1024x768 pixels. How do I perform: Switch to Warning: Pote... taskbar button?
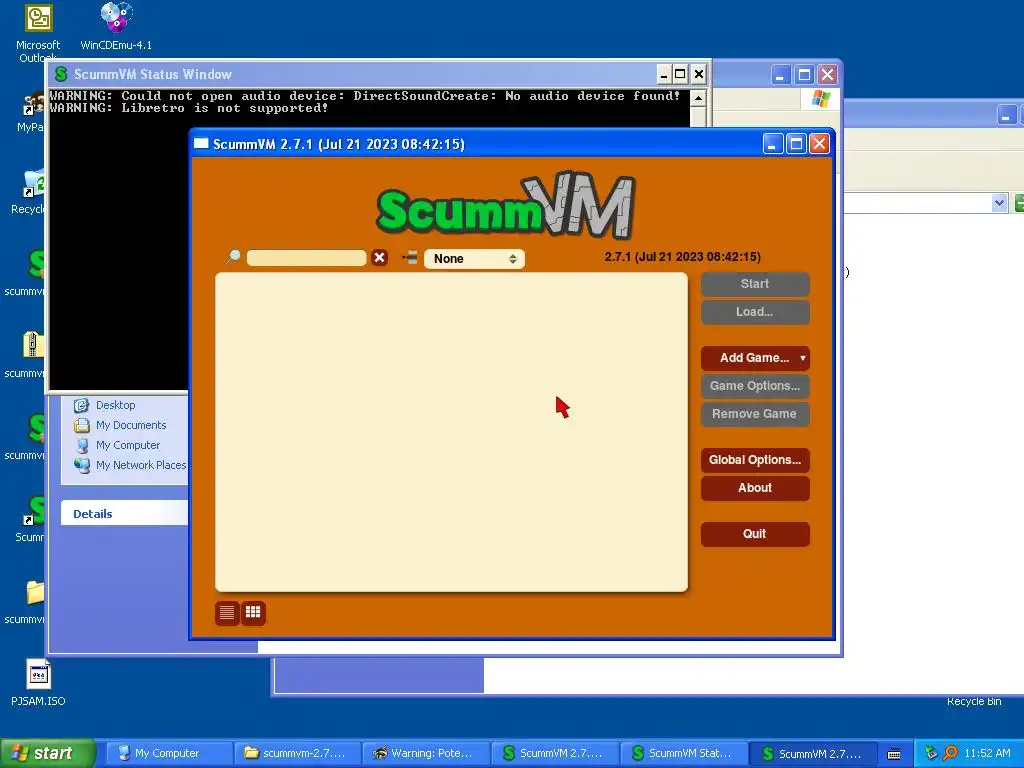pos(426,753)
